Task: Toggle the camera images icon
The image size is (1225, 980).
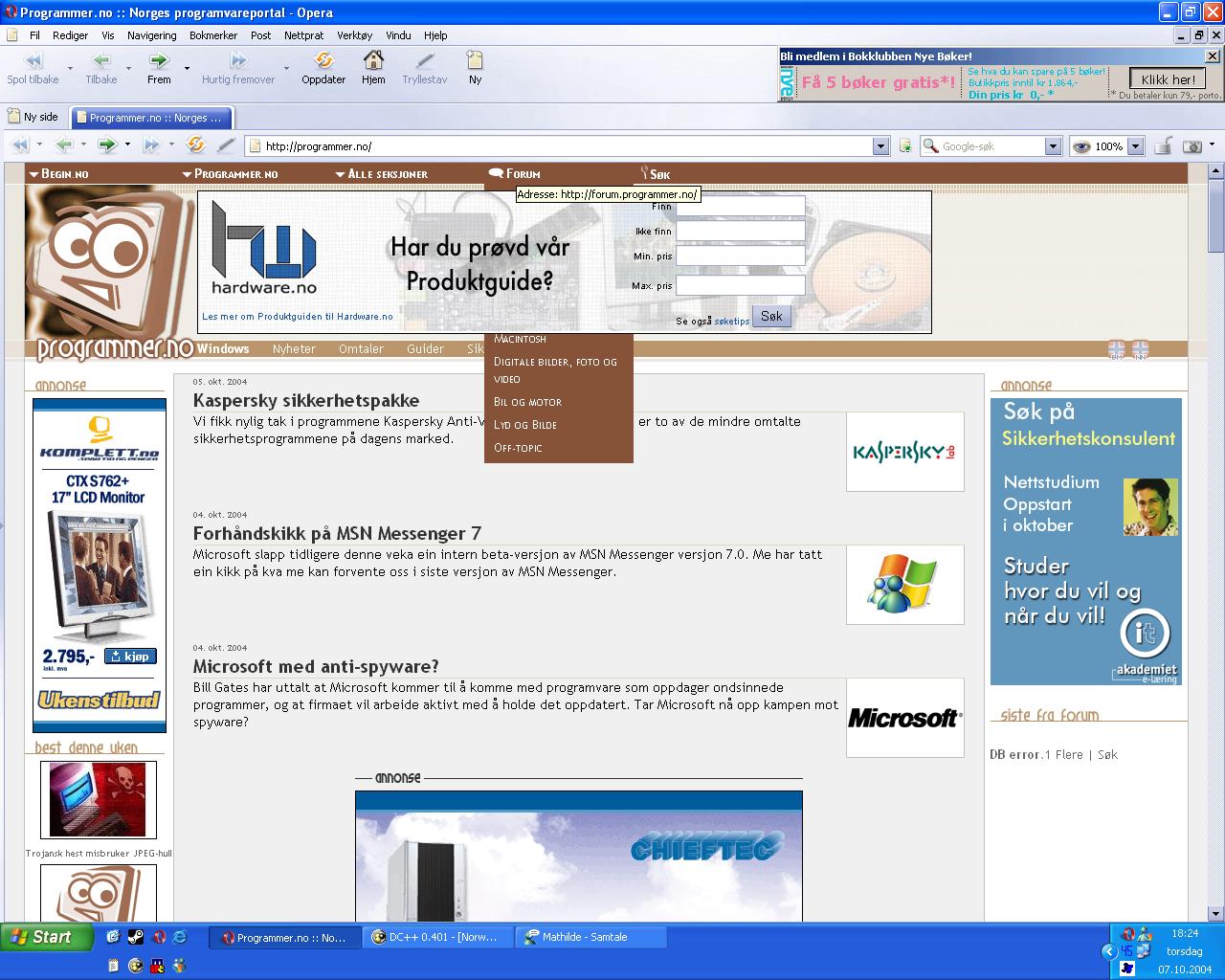Action: 1192,146
